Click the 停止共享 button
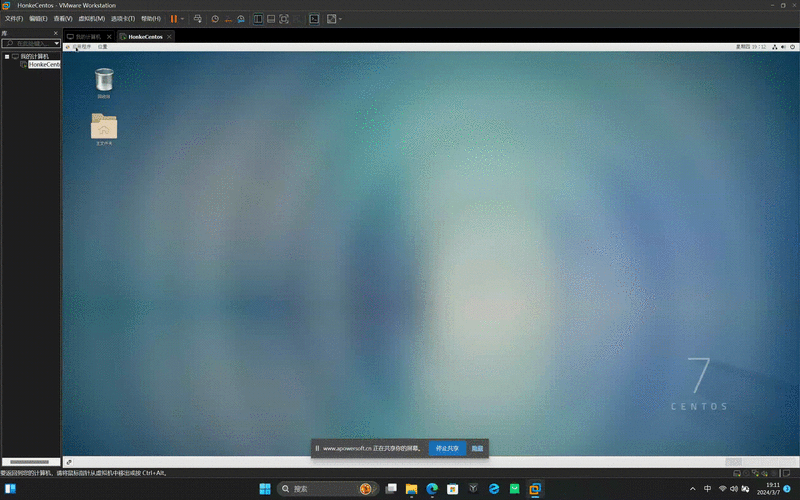 [x=448, y=448]
